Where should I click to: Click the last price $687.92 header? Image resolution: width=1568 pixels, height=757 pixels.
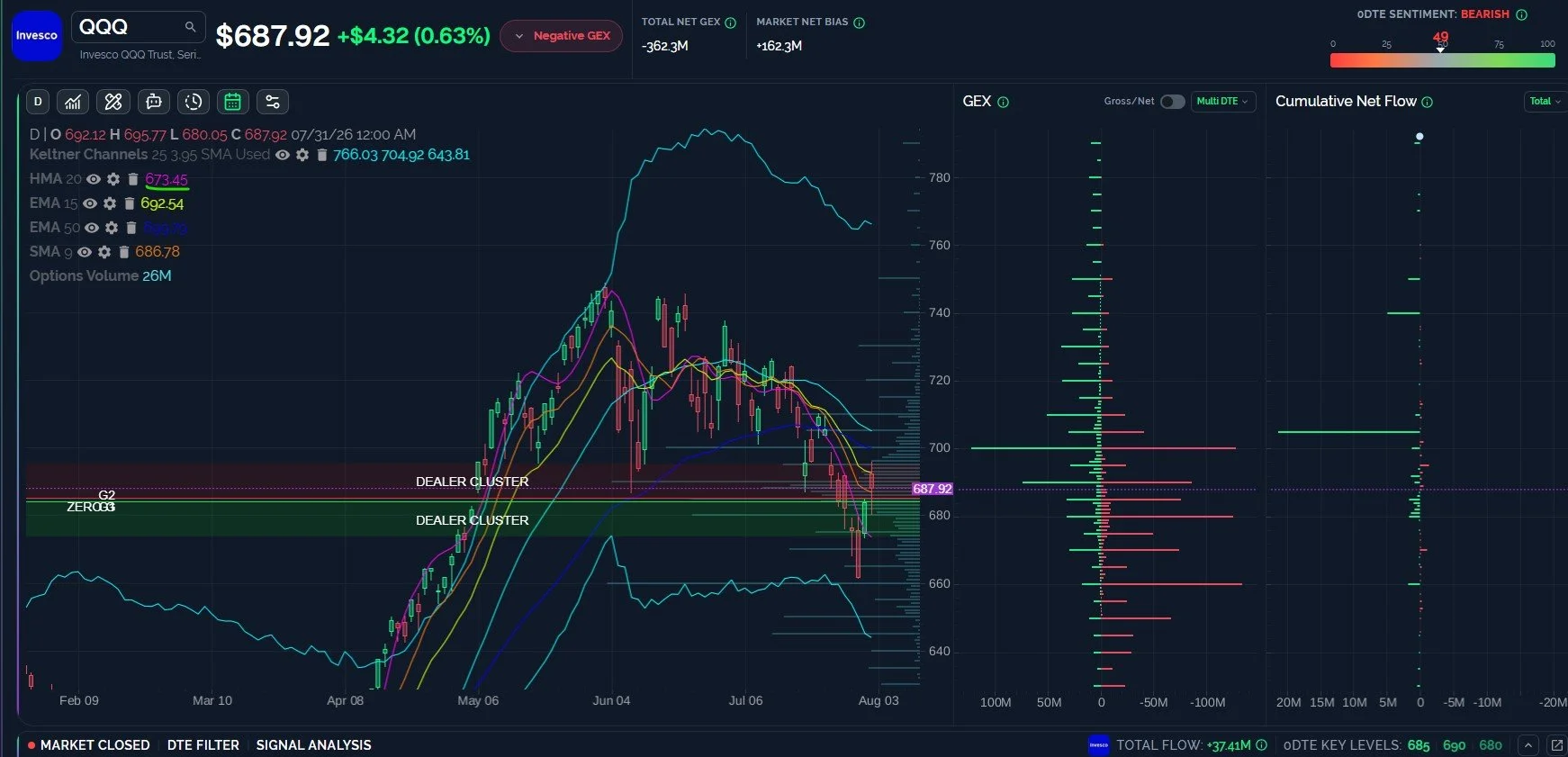coord(273,36)
